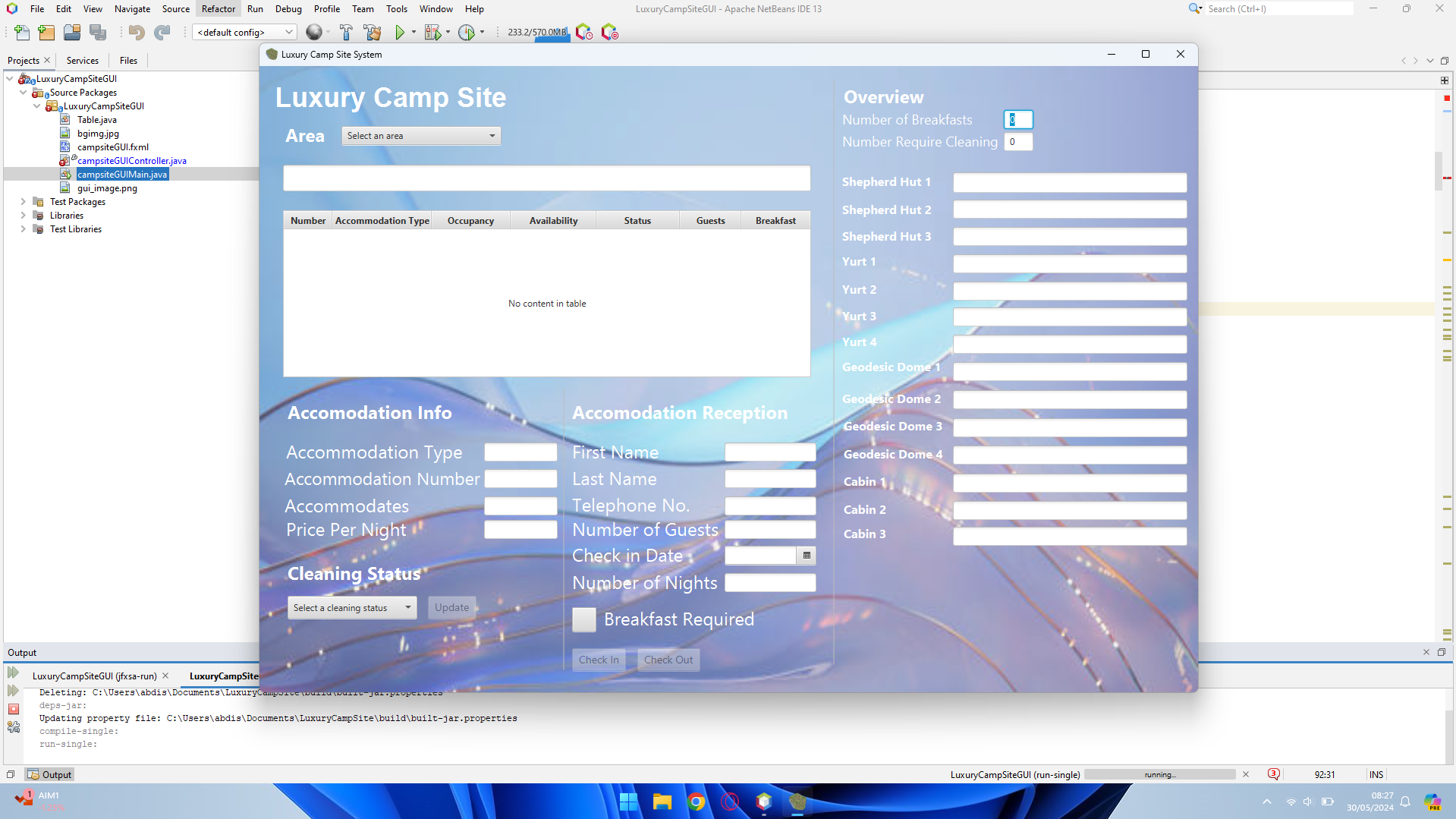This screenshot has height=819, width=1456.
Task: Open the Refactor menu
Action: [218, 9]
